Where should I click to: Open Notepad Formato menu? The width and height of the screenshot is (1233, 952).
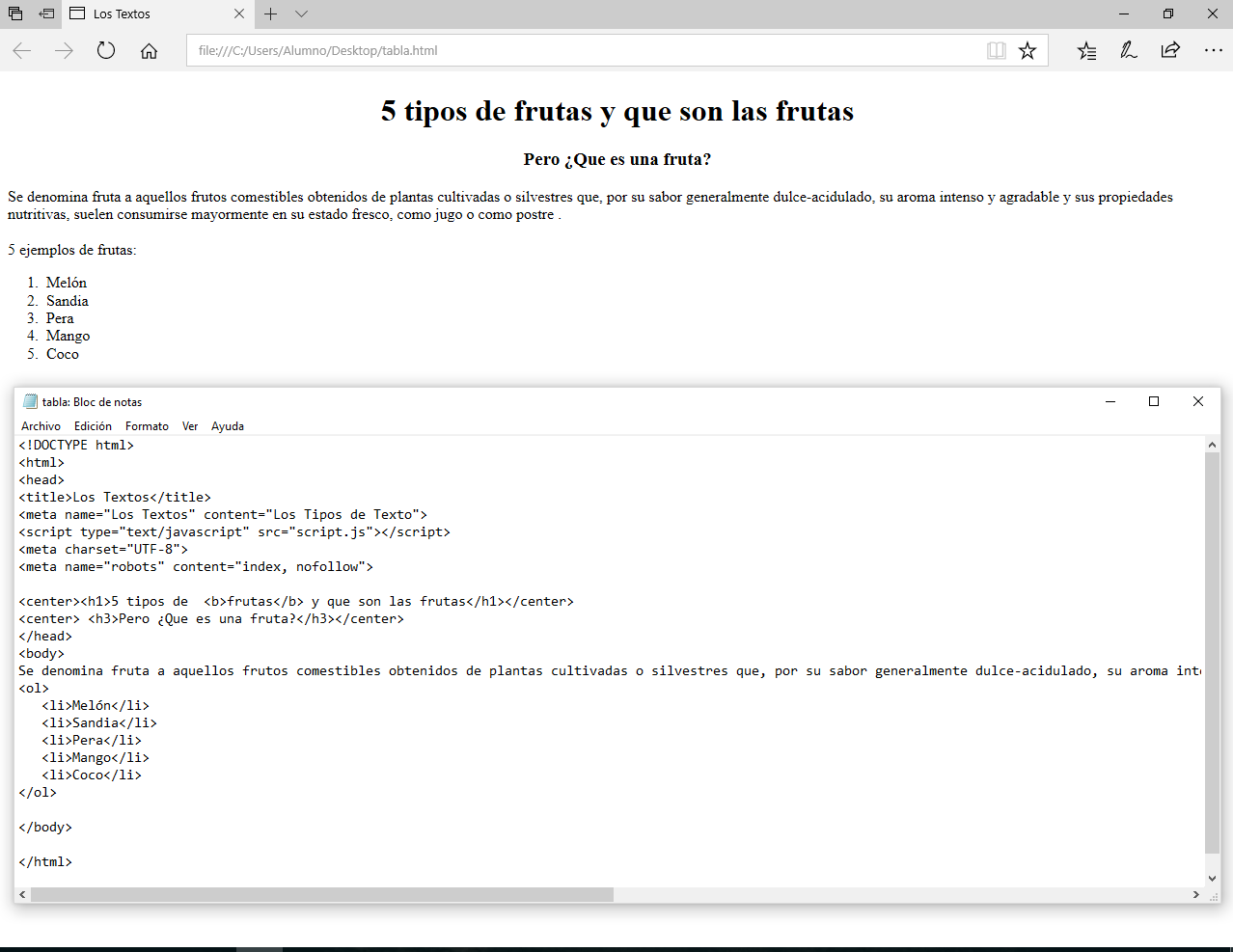click(x=147, y=426)
